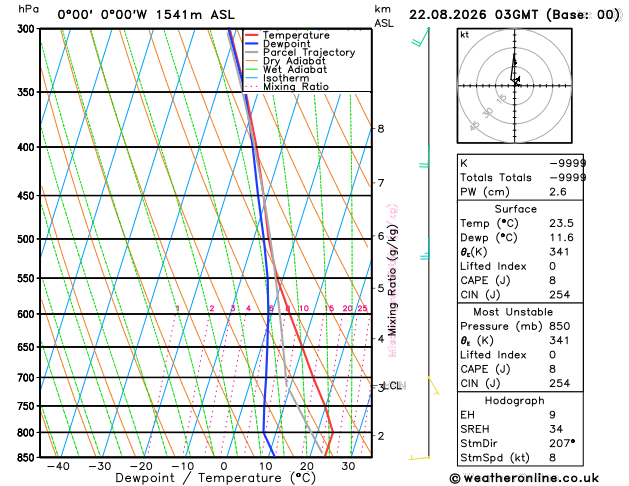
Task: Click the 'Most Unstable' section heading
Action: tap(513, 312)
